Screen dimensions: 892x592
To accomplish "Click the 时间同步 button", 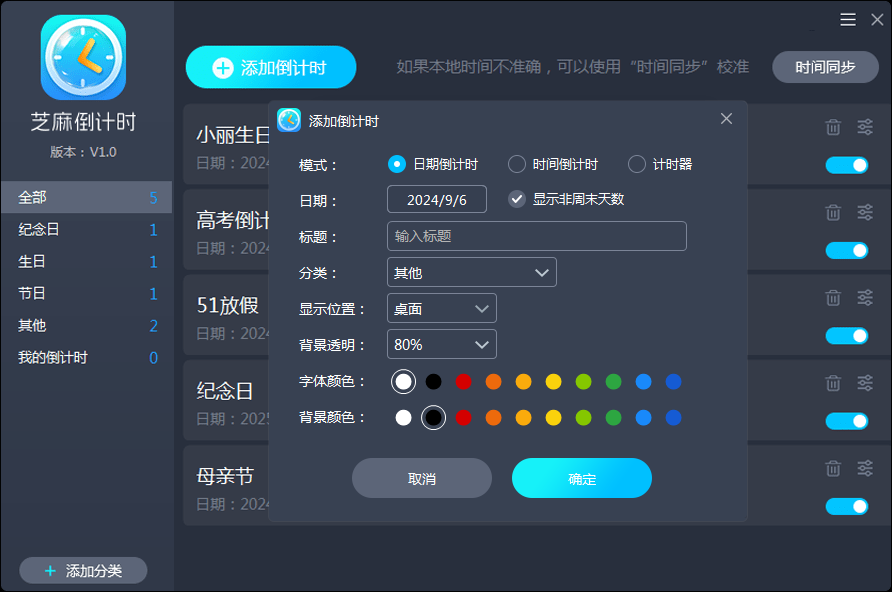I will [825, 67].
